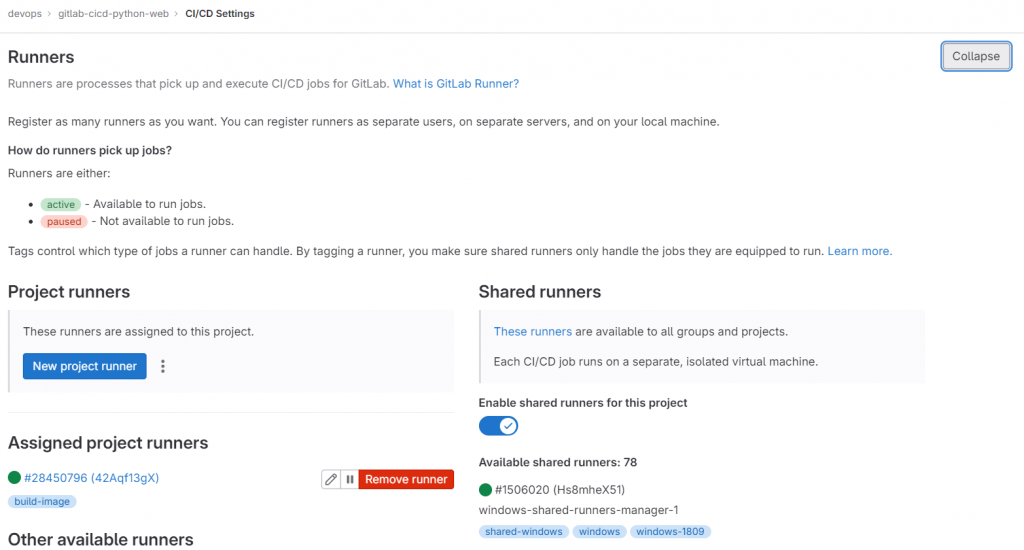Click Other available runners heading
This screenshot has width=1024, height=550.
(101, 540)
